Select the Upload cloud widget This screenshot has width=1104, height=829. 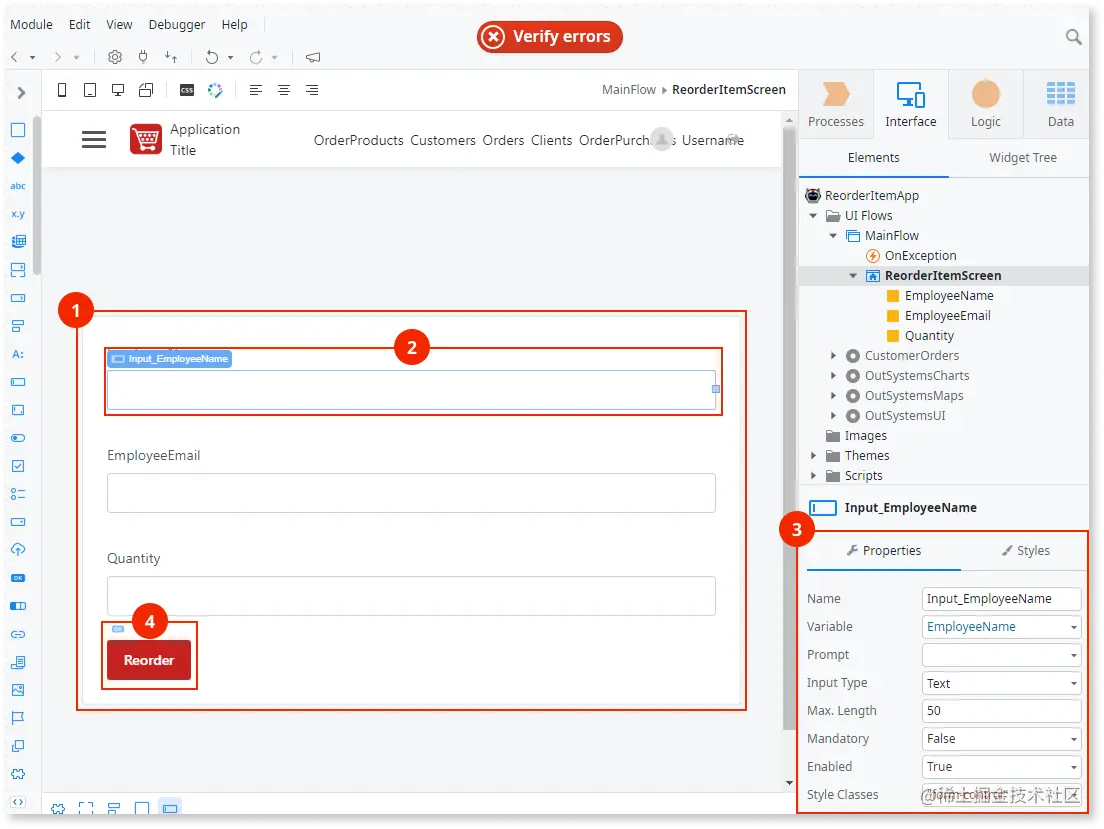point(18,549)
